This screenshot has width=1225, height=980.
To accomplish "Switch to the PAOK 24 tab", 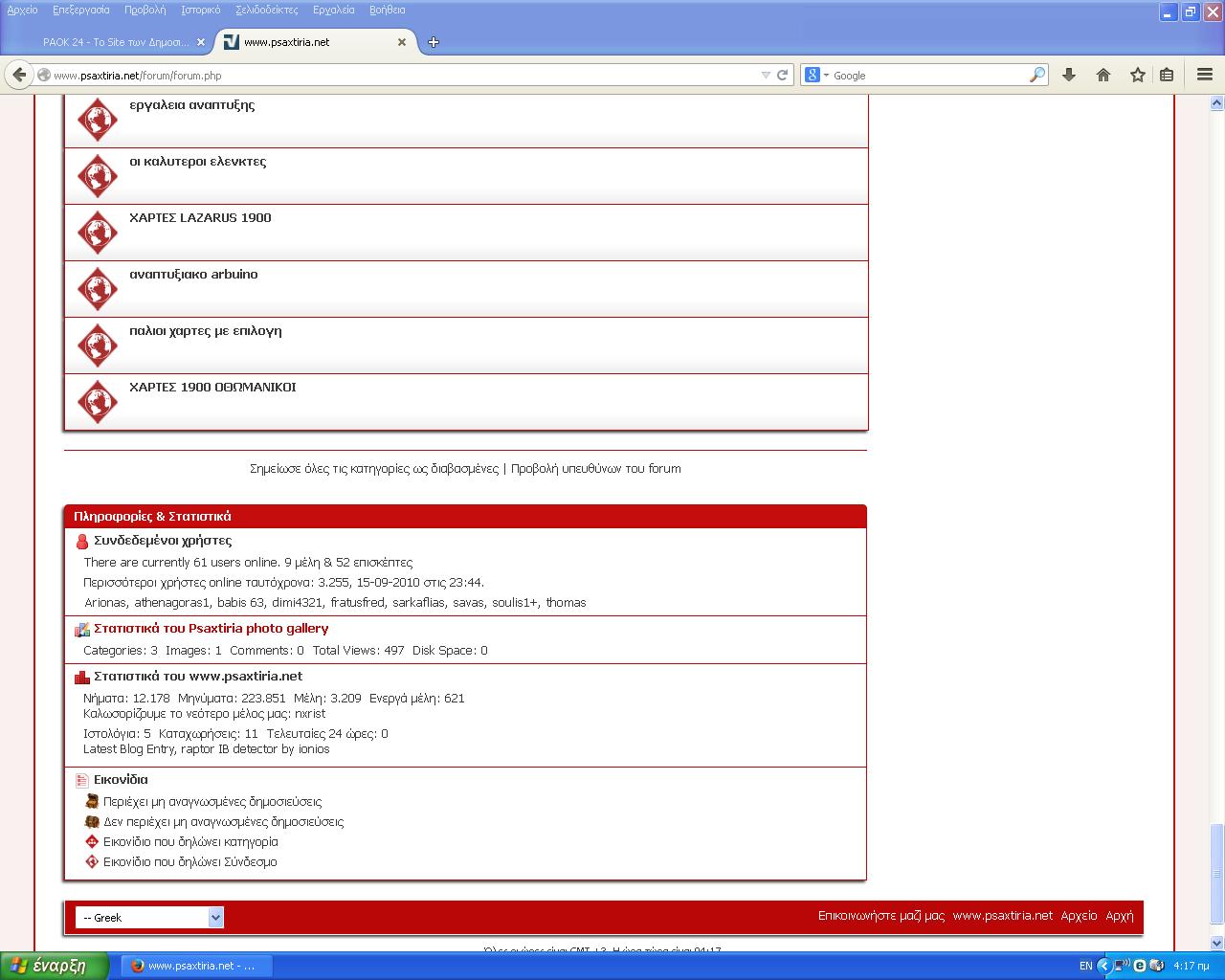I will click(x=115, y=42).
